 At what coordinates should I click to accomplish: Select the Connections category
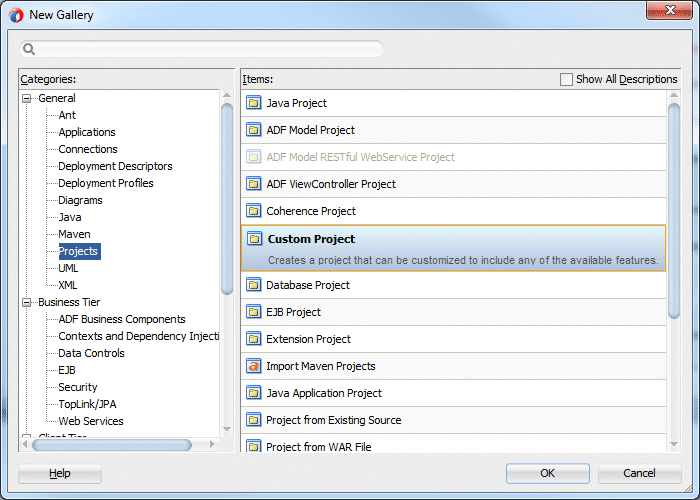[x=88, y=149]
